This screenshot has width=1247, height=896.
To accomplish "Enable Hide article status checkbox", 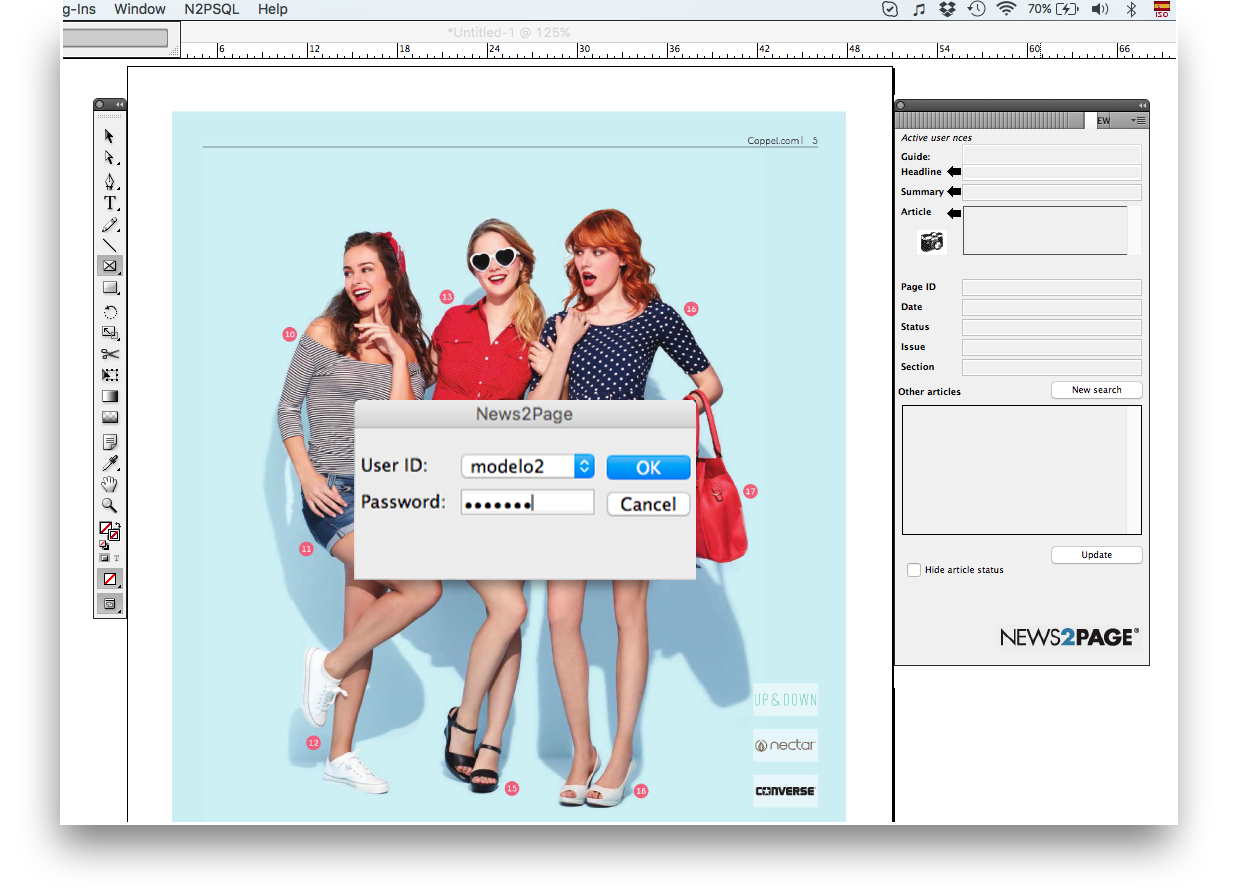I will coord(914,570).
